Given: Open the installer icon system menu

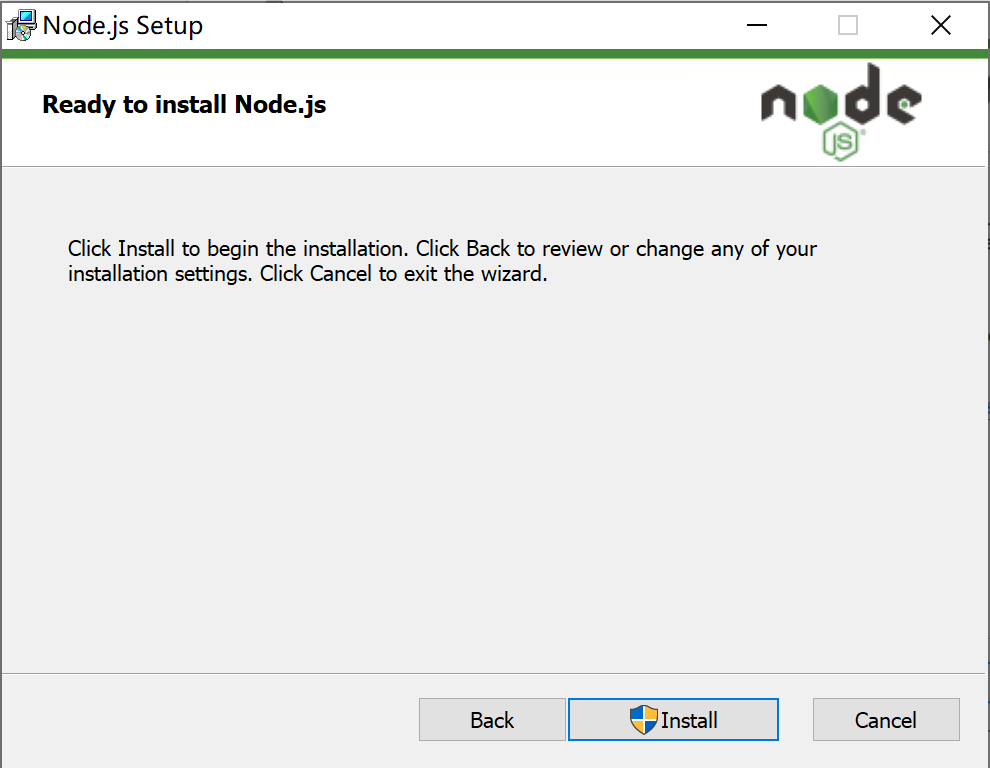Looking at the screenshot, I should click(21, 25).
